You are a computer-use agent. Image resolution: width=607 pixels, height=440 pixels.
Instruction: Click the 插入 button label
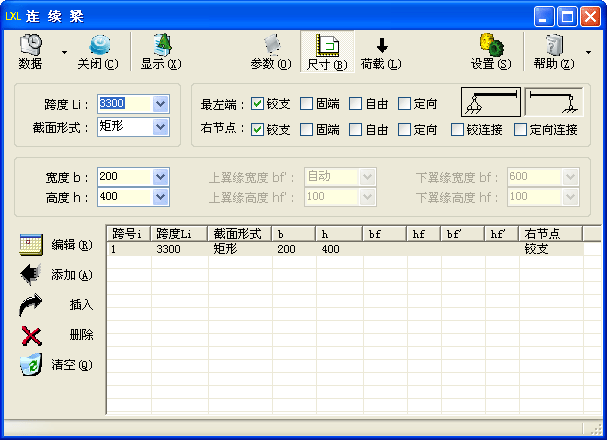81,305
